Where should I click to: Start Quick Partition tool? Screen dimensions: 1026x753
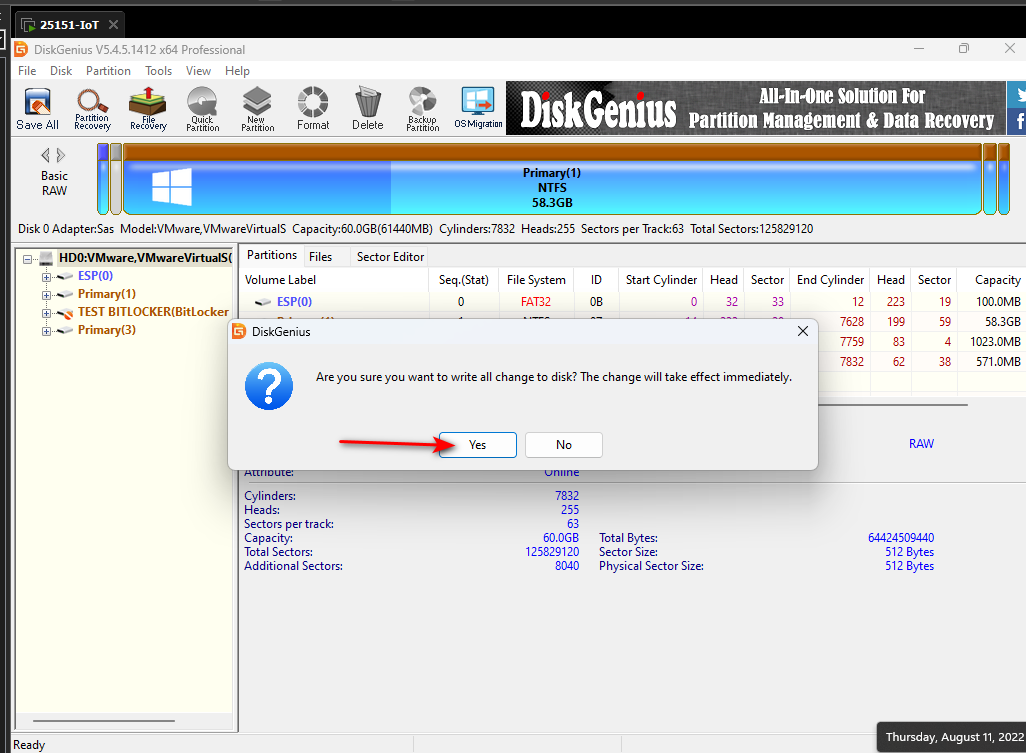[x=202, y=109]
